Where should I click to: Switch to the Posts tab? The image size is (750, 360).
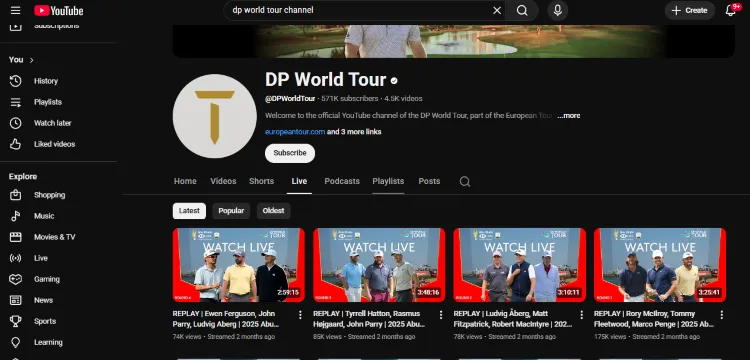click(429, 181)
